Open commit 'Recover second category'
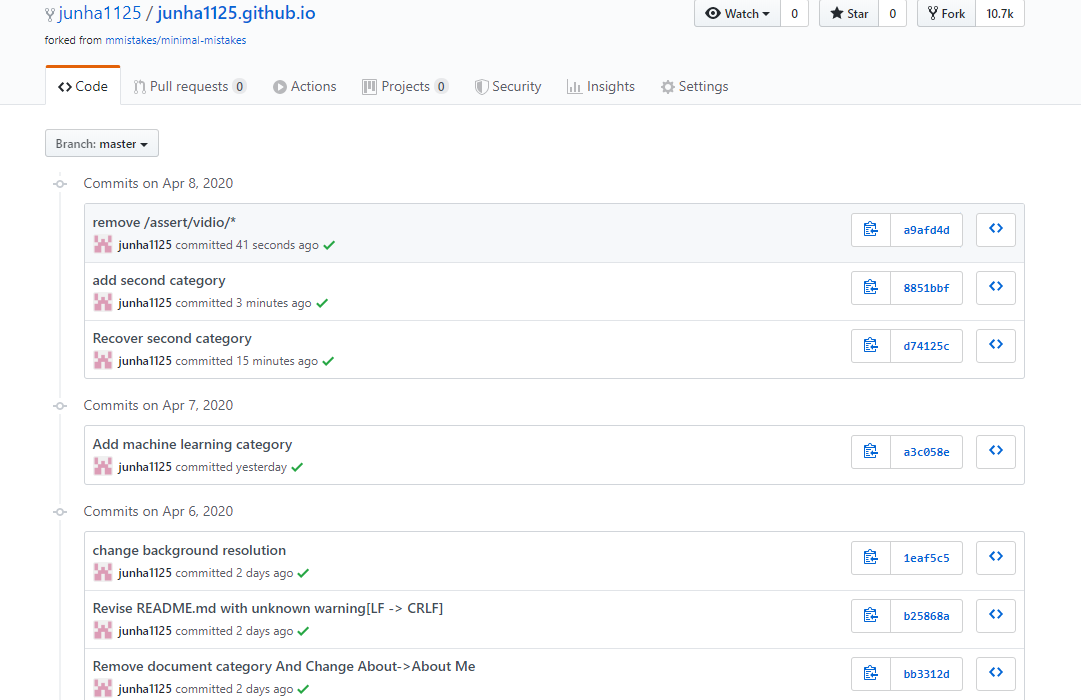 point(172,338)
